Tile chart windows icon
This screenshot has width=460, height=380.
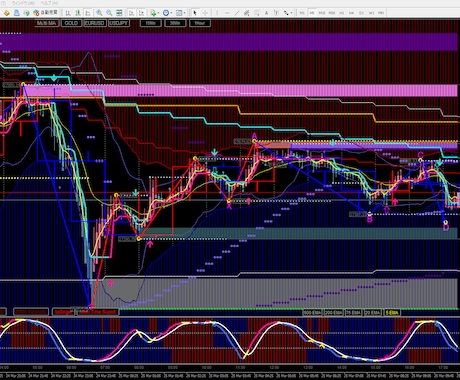119,13
